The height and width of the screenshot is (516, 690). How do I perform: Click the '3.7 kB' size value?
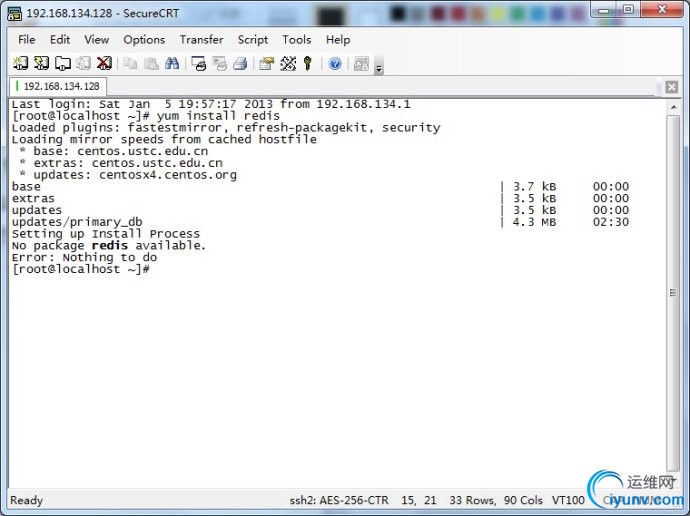[x=534, y=186]
